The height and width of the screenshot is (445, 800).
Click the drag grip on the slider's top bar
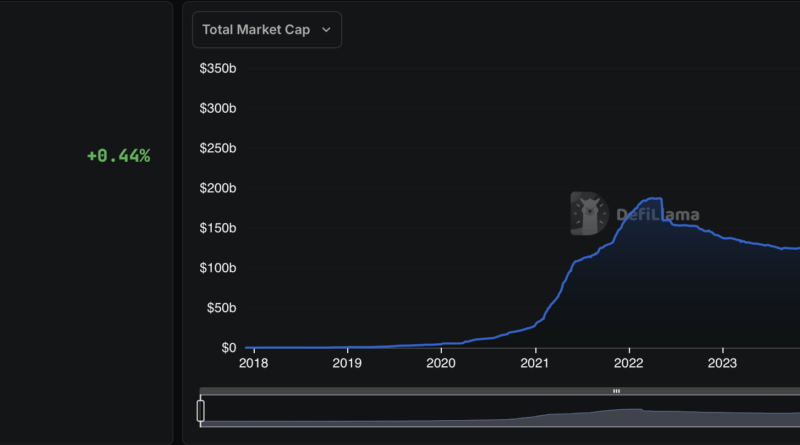pyautogui.click(x=616, y=391)
